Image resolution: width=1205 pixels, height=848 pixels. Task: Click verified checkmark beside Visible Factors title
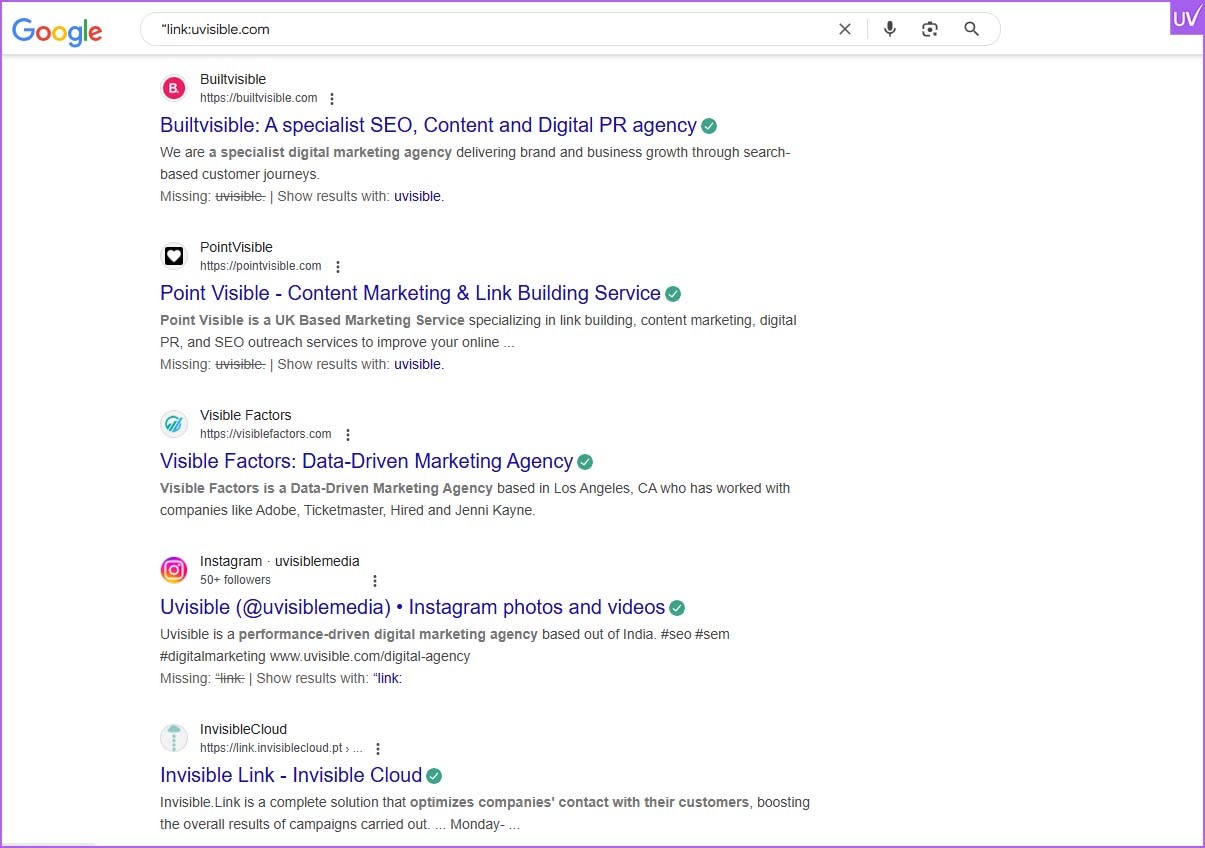pyautogui.click(x=585, y=462)
